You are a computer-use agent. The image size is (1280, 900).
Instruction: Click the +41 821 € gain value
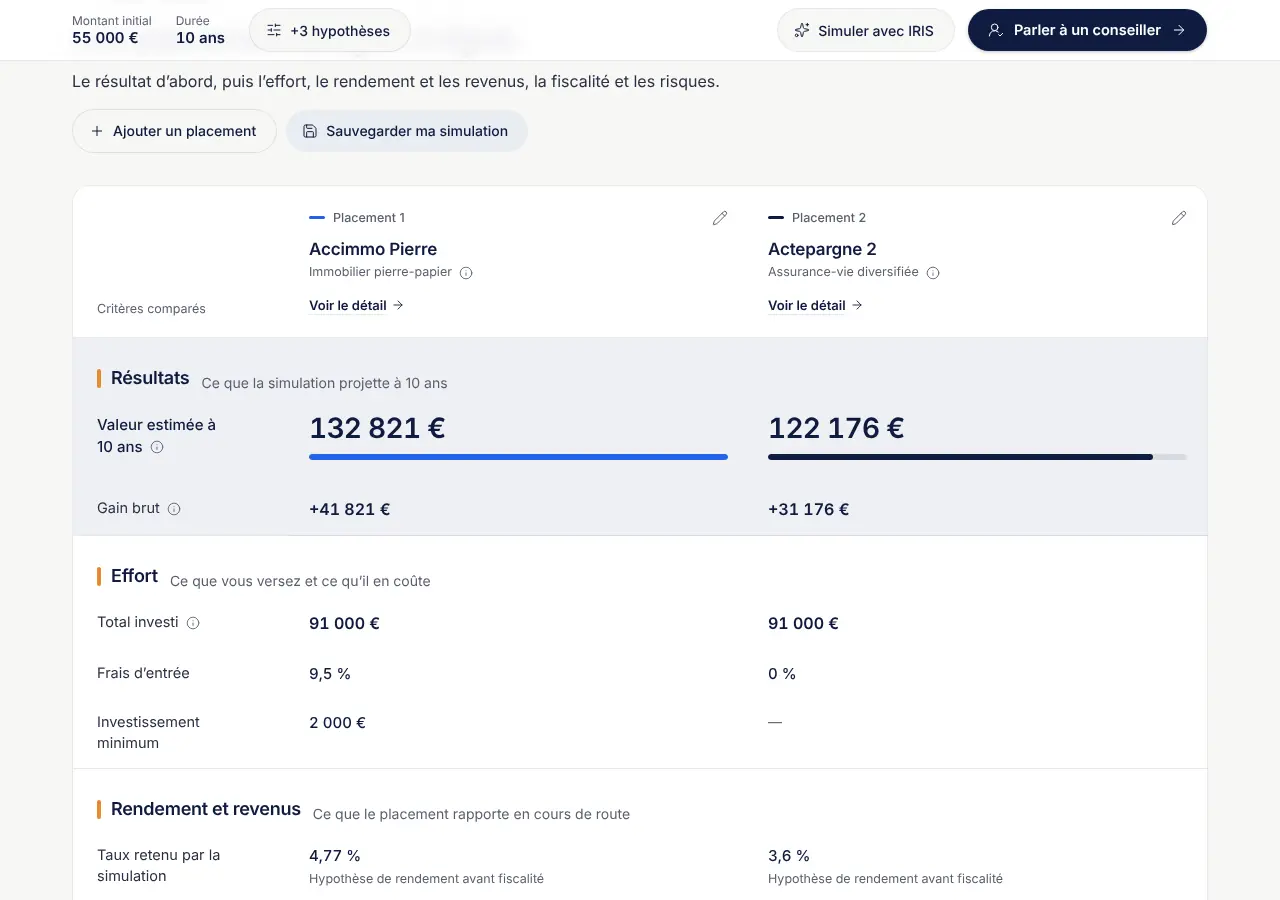(349, 509)
